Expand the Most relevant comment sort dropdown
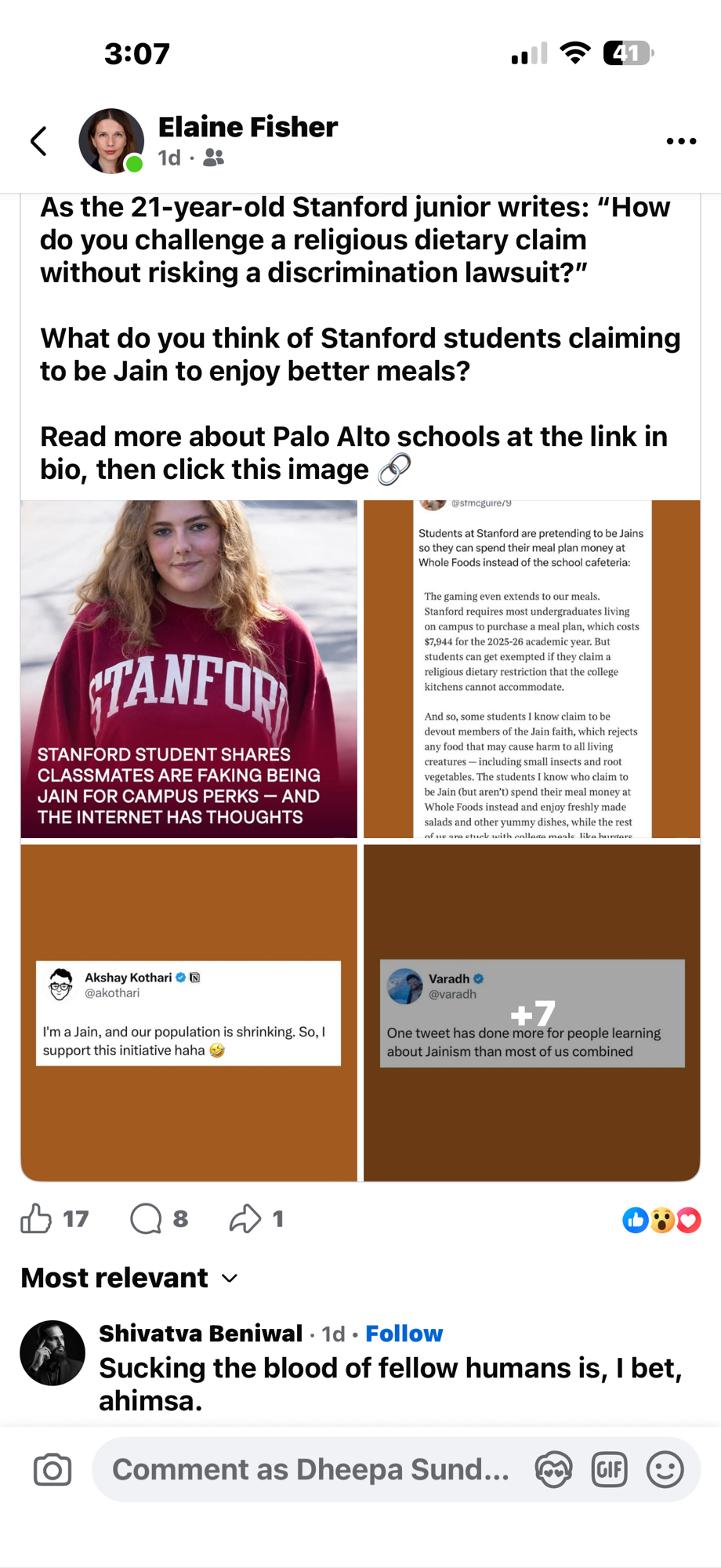 129,1278
